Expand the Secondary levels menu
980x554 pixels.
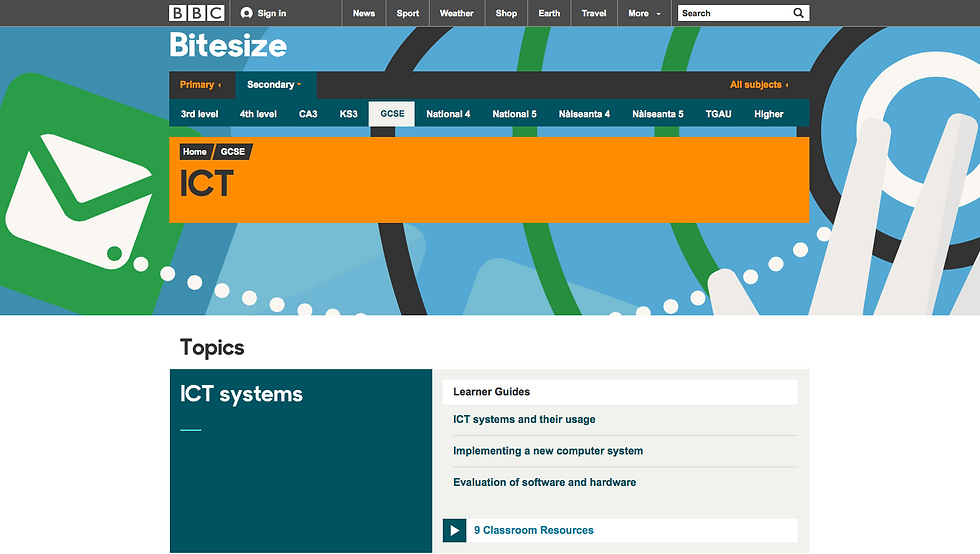coord(274,84)
